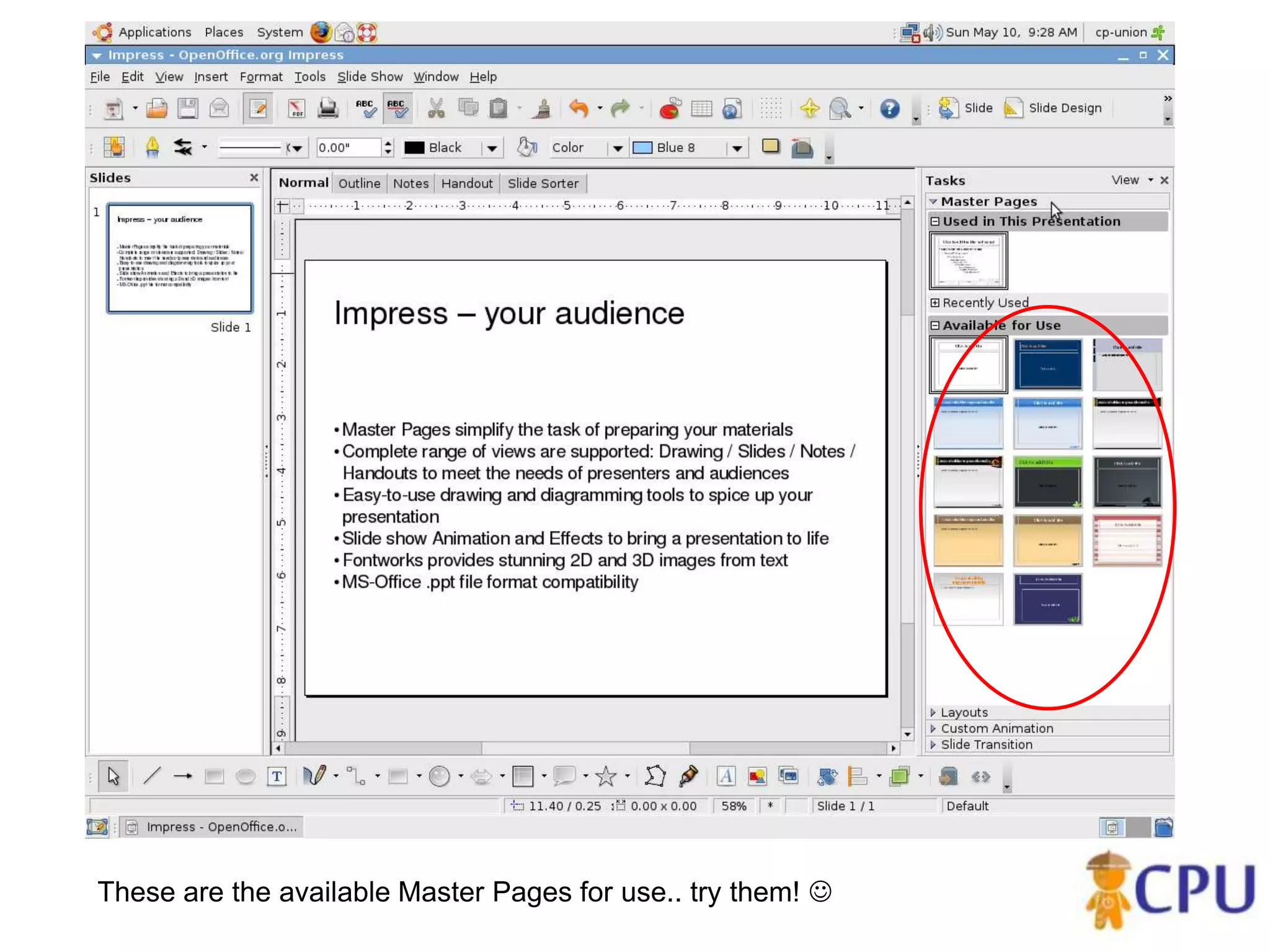This screenshot has width=1270, height=952.
Task: Apply the red striped master page
Action: coord(1127,540)
